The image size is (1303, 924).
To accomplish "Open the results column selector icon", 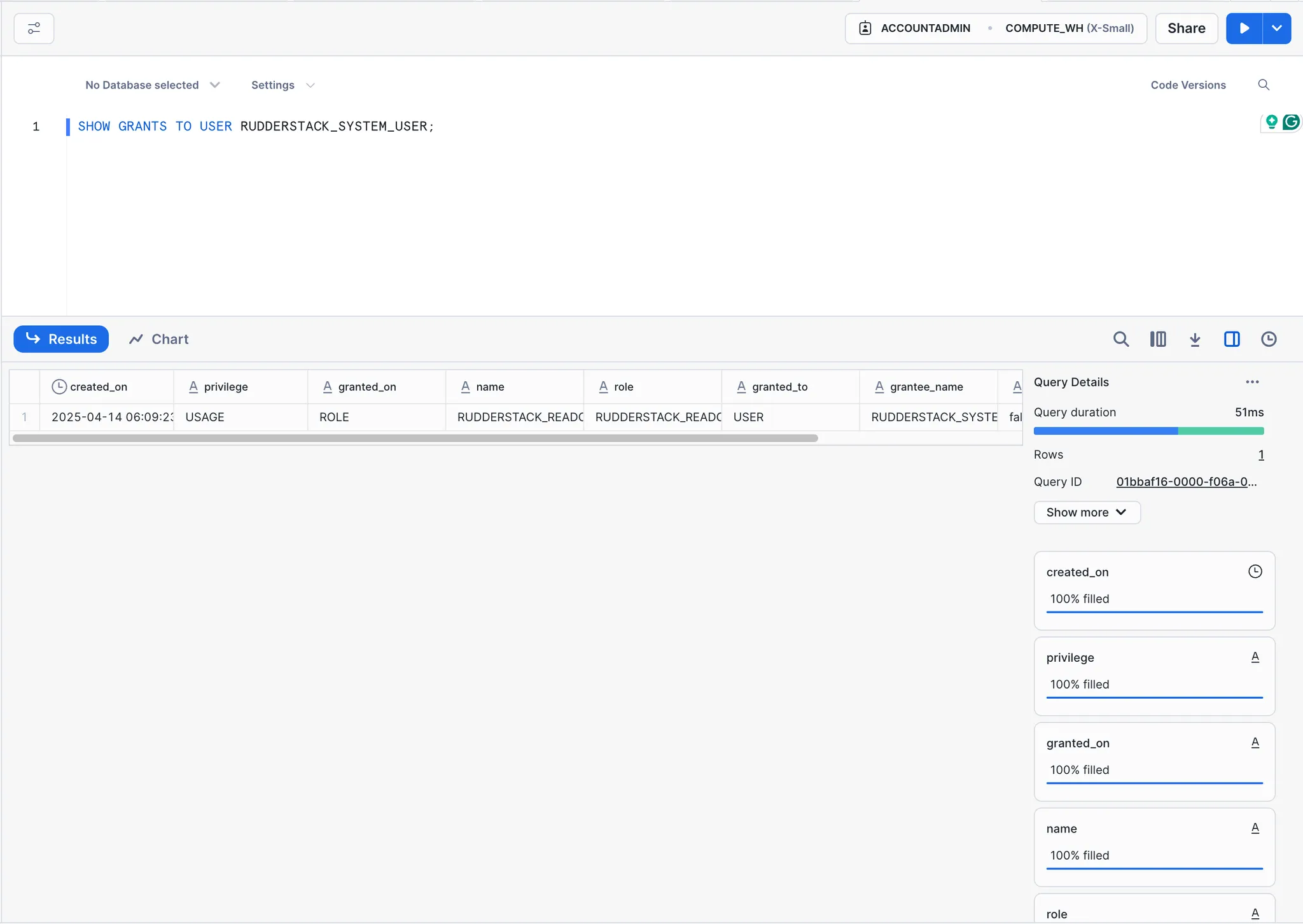I will (1158, 339).
